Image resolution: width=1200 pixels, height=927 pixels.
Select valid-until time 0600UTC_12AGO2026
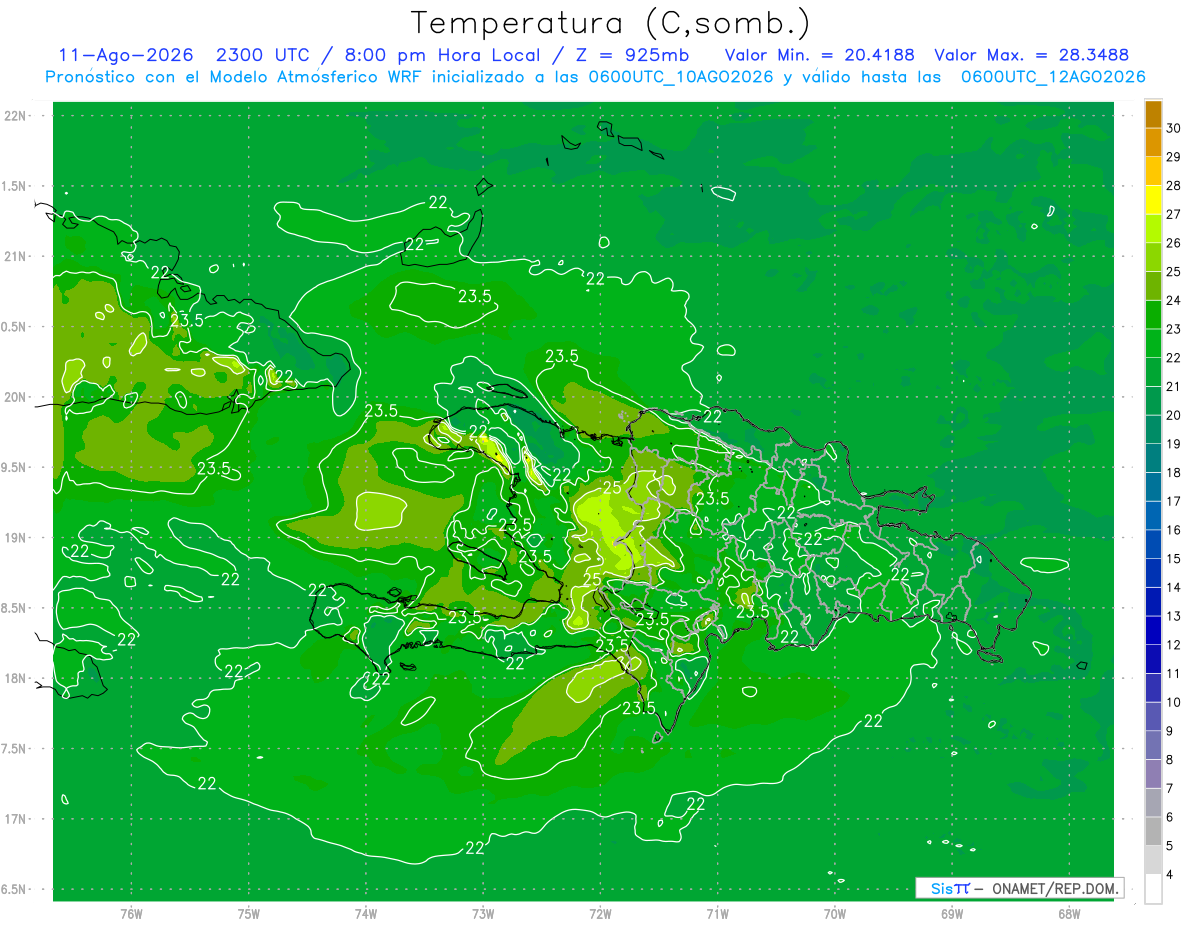pos(1053,77)
